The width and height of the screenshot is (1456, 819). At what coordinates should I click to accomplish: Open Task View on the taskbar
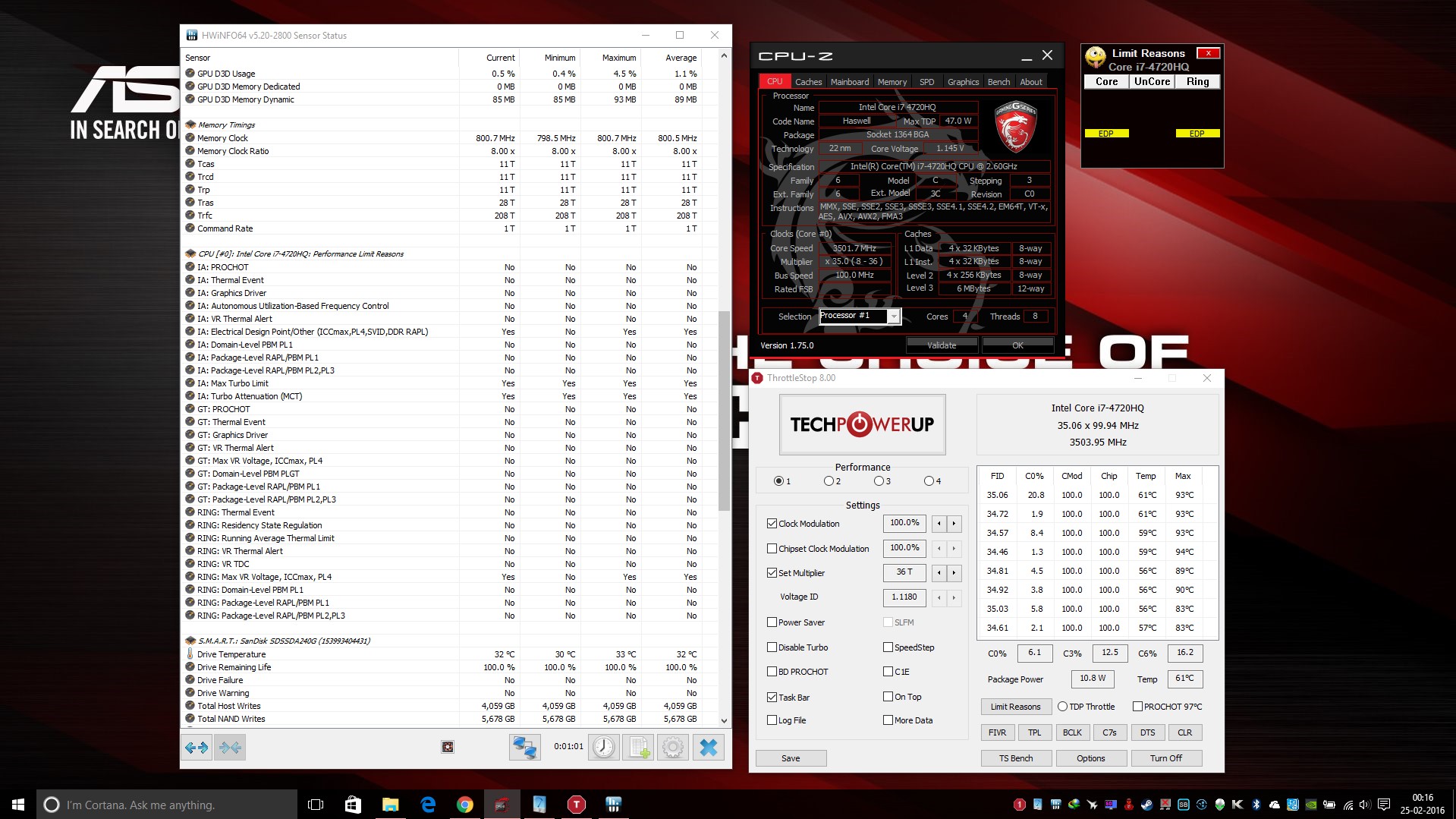(x=316, y=805)
